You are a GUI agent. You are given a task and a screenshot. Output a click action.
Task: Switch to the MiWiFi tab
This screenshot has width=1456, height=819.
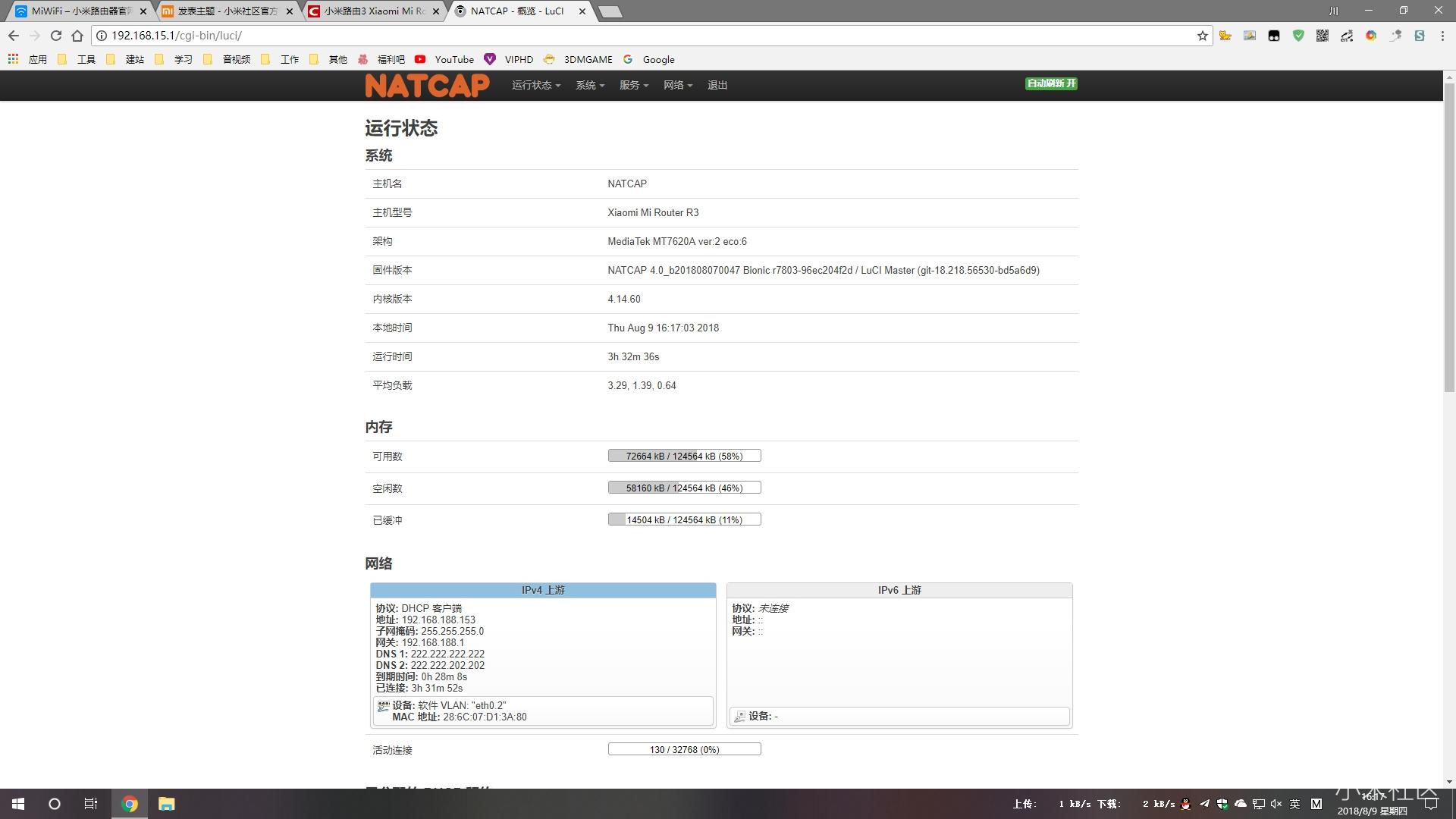pyautogui.click(x=76, y=11)
